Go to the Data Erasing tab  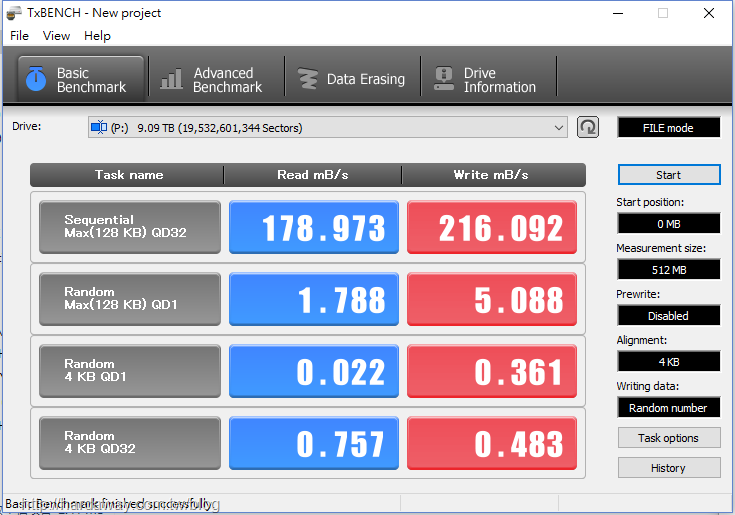pos(352,79)
